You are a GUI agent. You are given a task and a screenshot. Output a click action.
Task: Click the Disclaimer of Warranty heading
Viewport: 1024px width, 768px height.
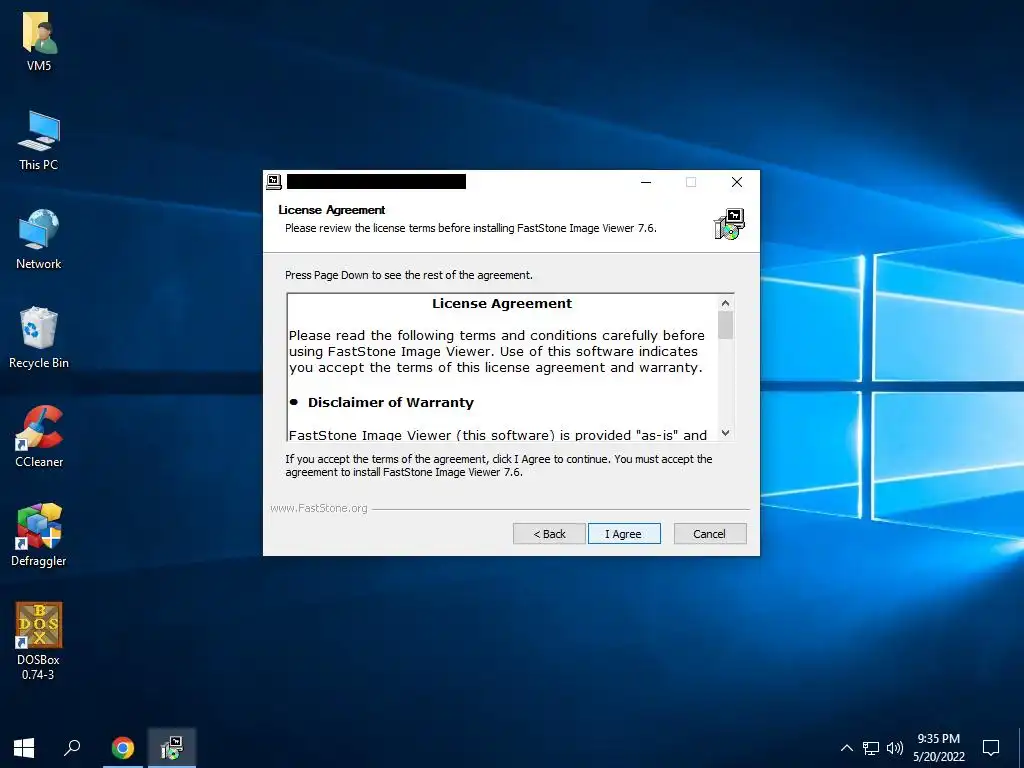click(391, 402)
